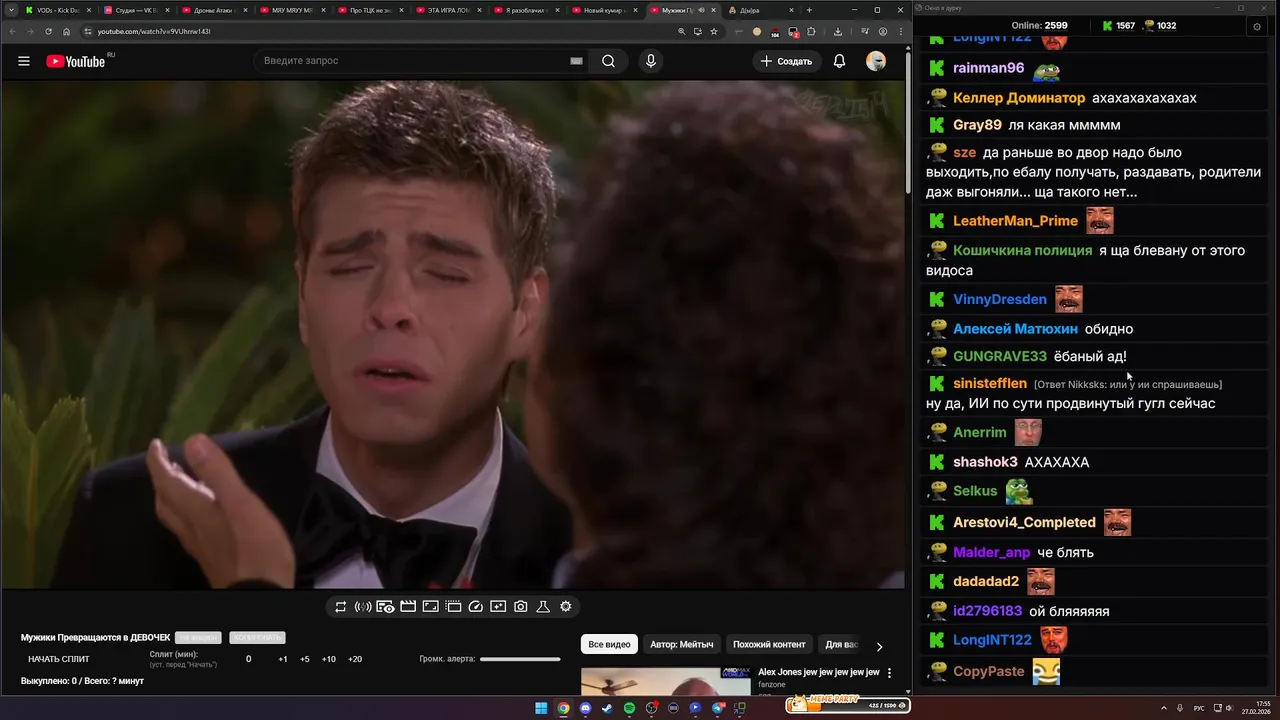The image size is (1280, 720).
Task: Open the tab search dropdown arrow
Action: coord(11,10)
